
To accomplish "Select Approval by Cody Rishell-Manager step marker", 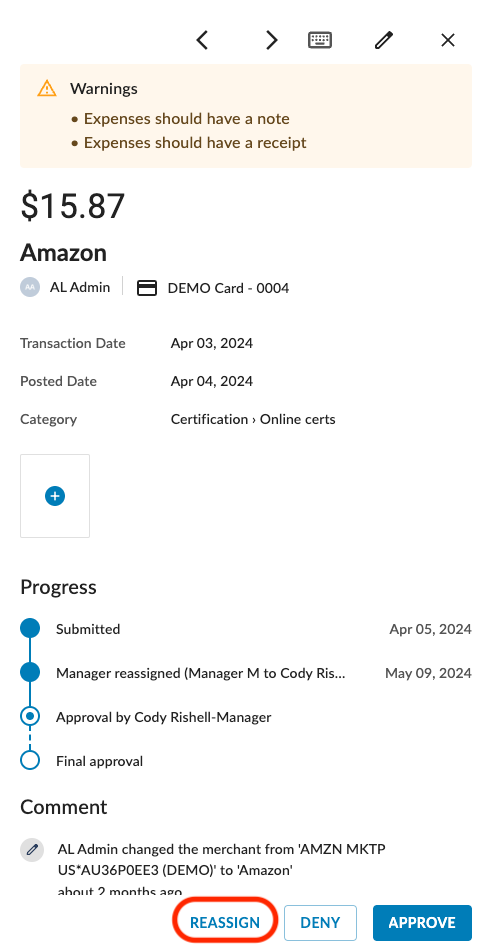I will [x=30, y=716].
